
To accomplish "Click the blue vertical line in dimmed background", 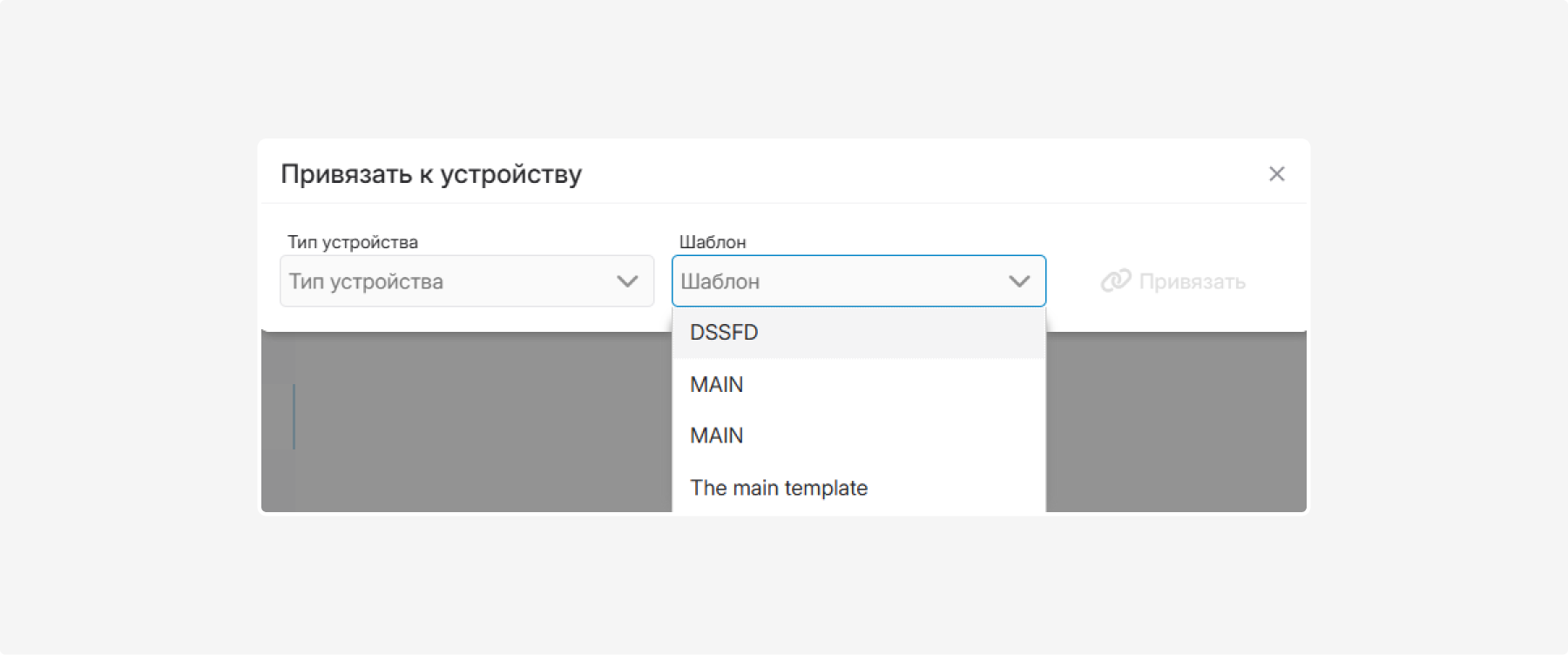I will pyautogui.click(x=294, y=416).
